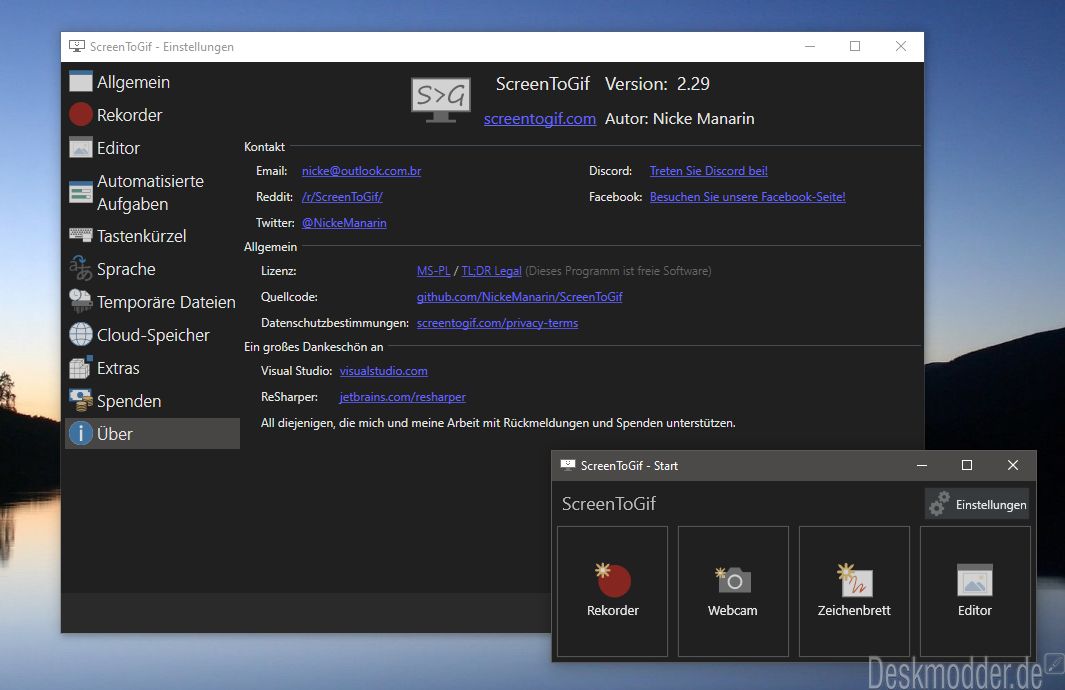Screen dimensions: 1065x690
Task: Open the TL;DR Legal link
Action: 492,270
